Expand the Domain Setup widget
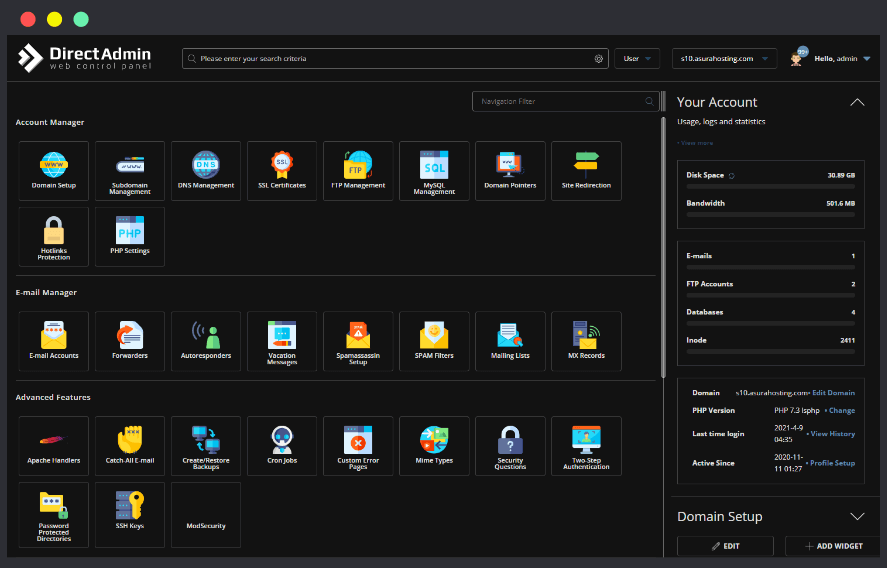The image size is (887, 568). (857, 517)
